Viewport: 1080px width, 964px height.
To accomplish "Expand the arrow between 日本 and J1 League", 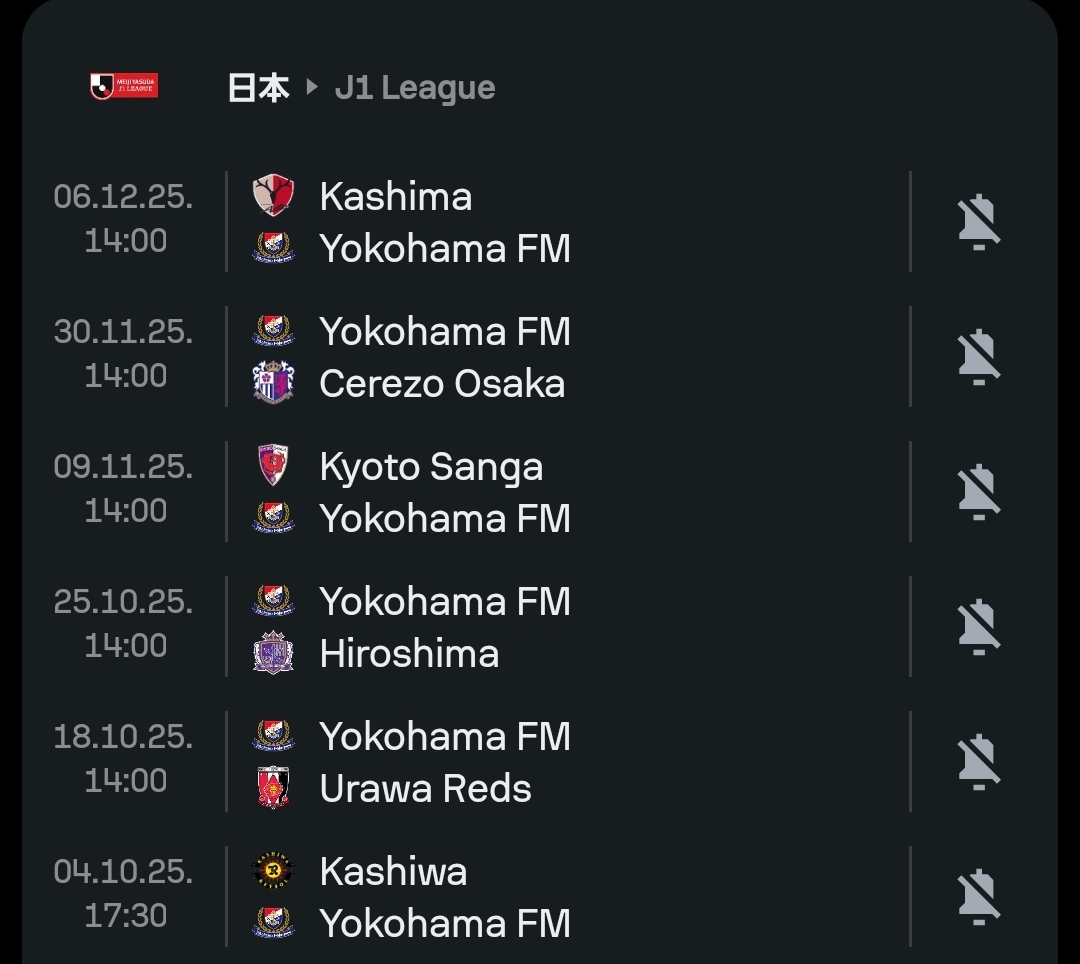I will point(312,88).
